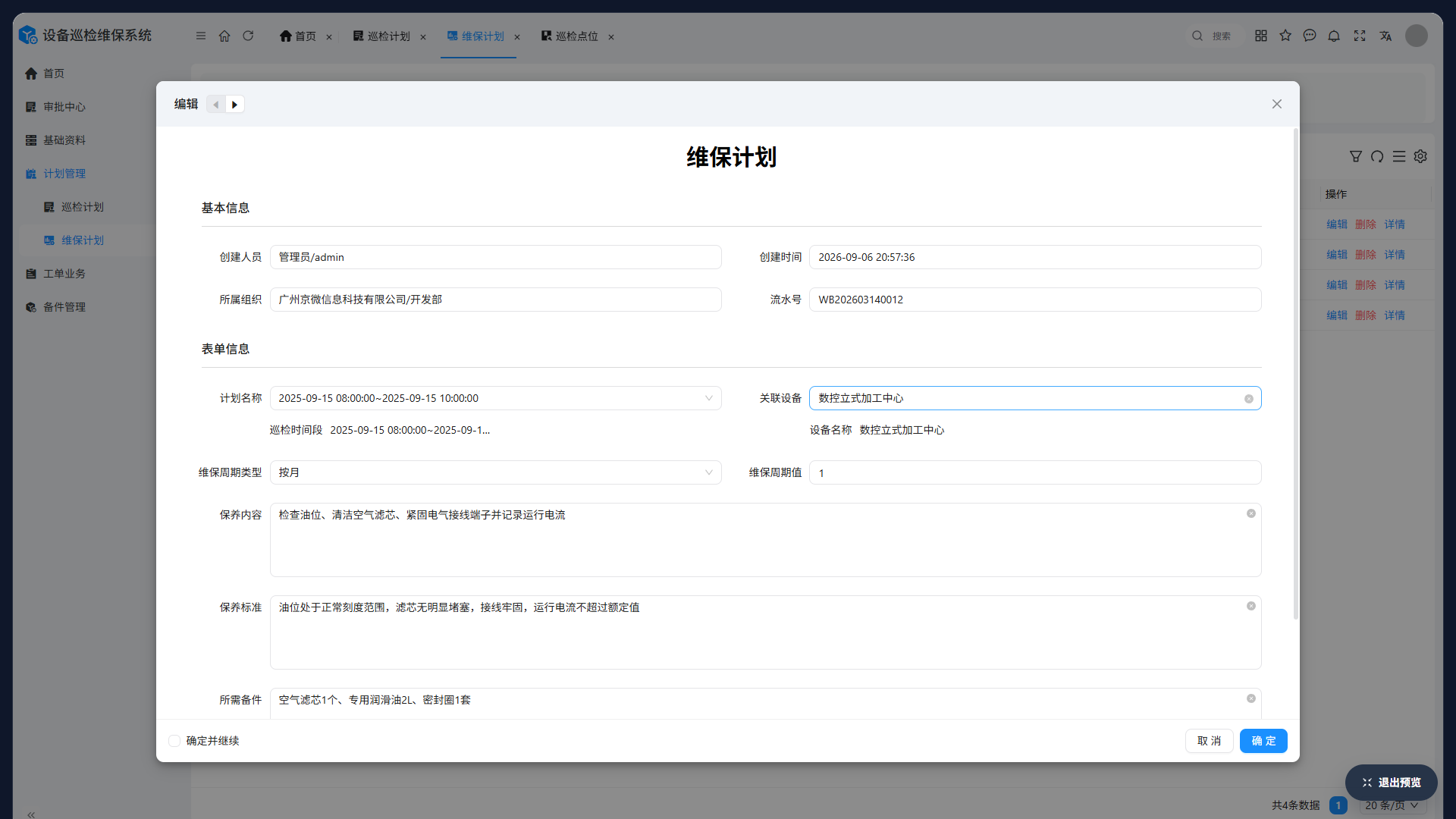
Task: Click 退出预览 button
Action: click(x=1392, y=783)
